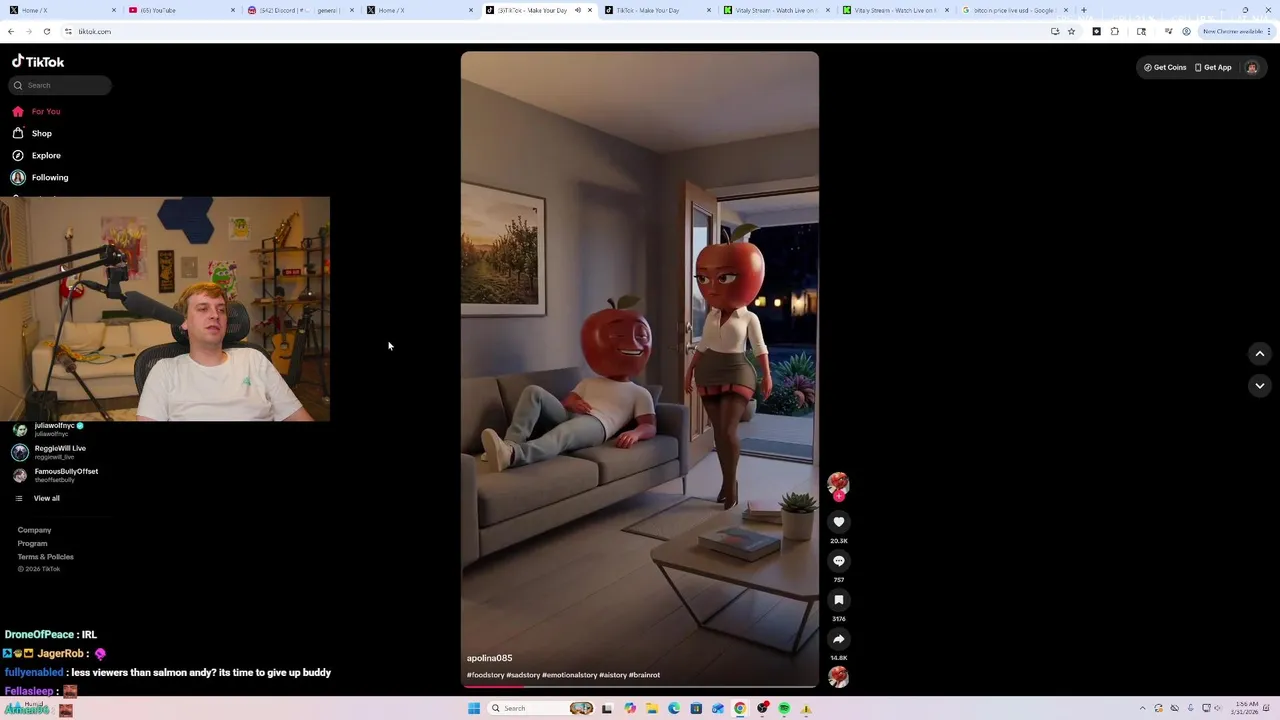Open the Following feed
The image size is (1280, 720).
coord(40,177)
